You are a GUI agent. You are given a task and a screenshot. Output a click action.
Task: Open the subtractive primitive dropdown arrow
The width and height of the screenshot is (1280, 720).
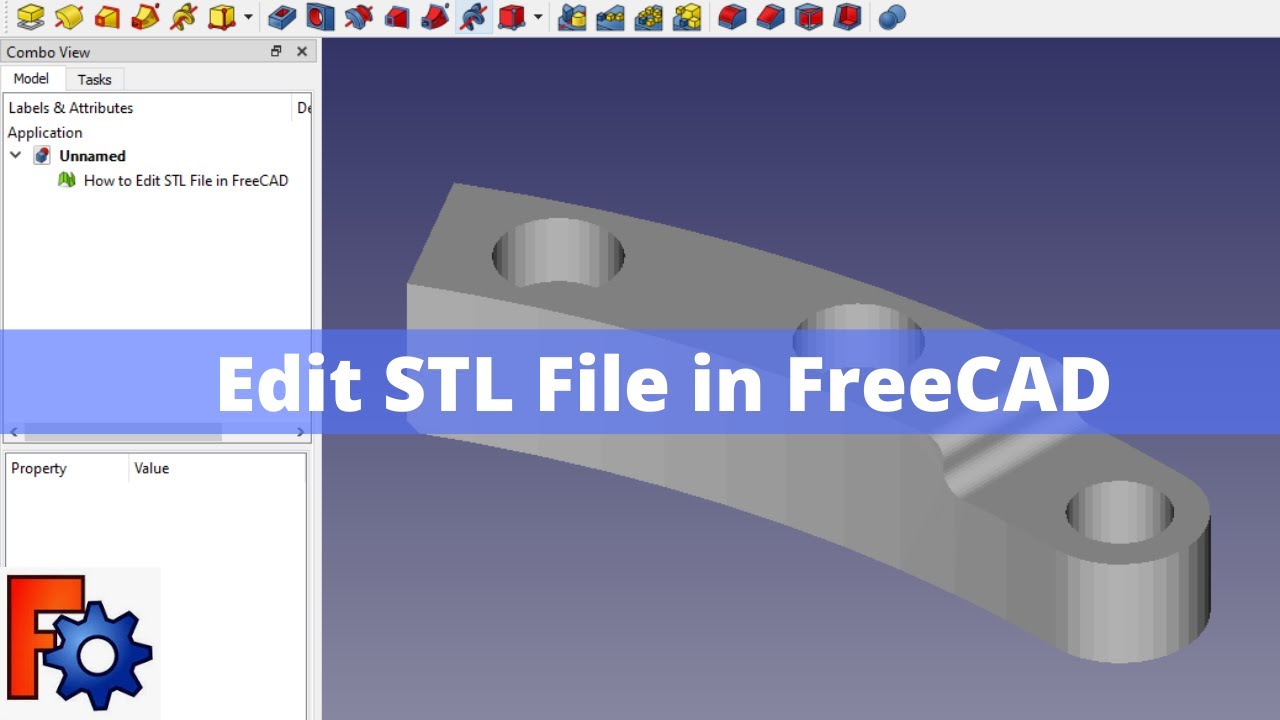coord(538,17)
